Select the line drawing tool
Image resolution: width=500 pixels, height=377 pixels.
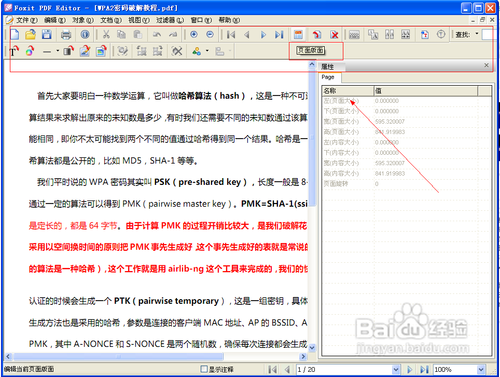click(x=47, y=51)
